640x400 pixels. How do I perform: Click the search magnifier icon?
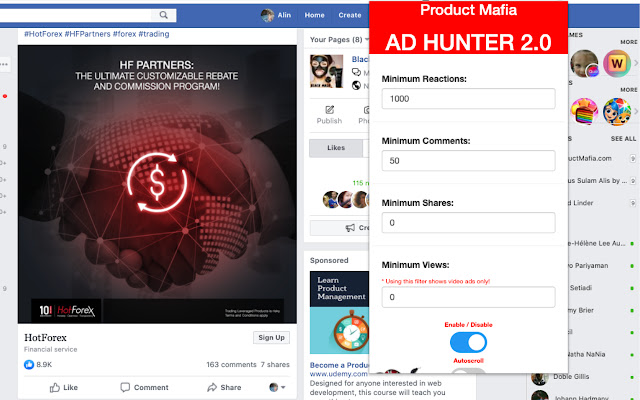[164, 15]
